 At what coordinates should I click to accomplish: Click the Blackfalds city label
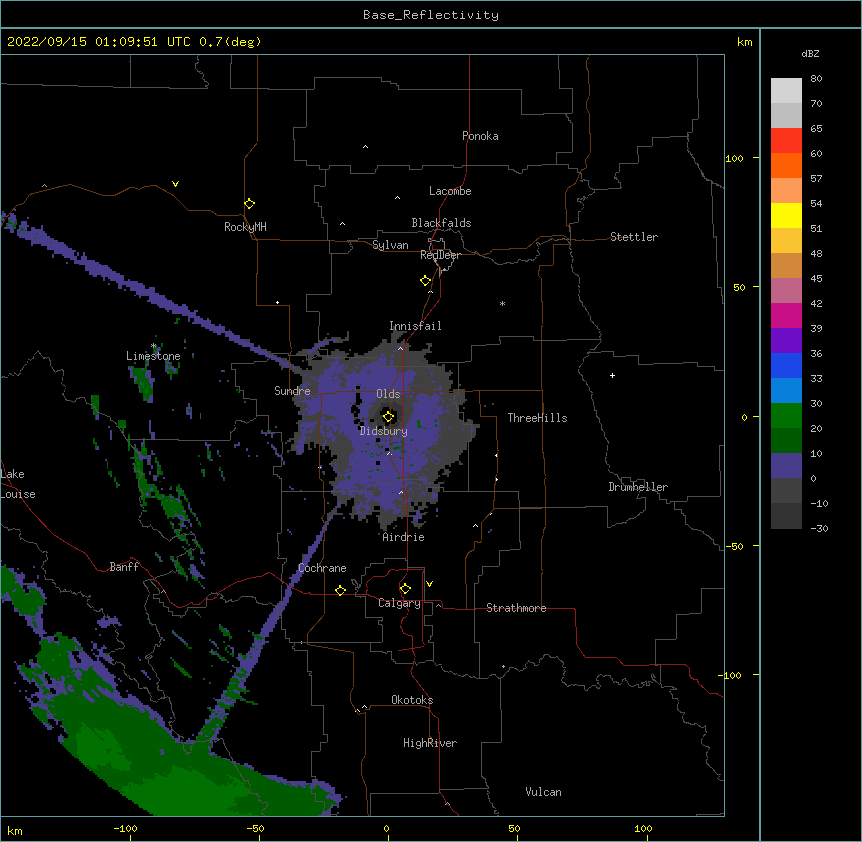tap(441, 223)
